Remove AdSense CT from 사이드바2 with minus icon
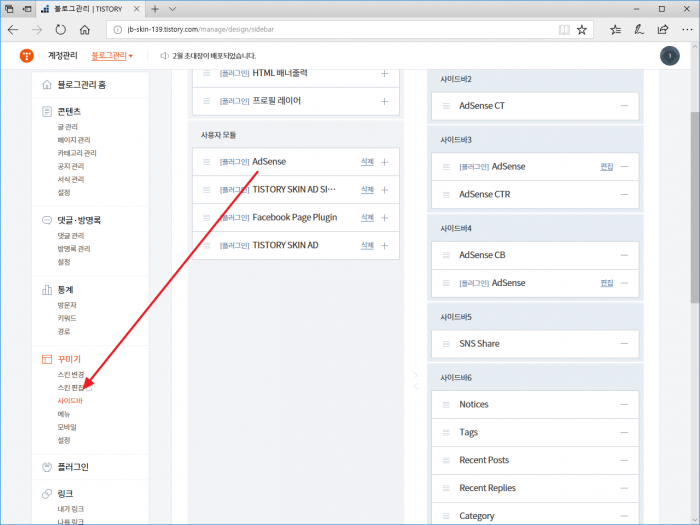The image size is (700, 525). coord(624,105)
